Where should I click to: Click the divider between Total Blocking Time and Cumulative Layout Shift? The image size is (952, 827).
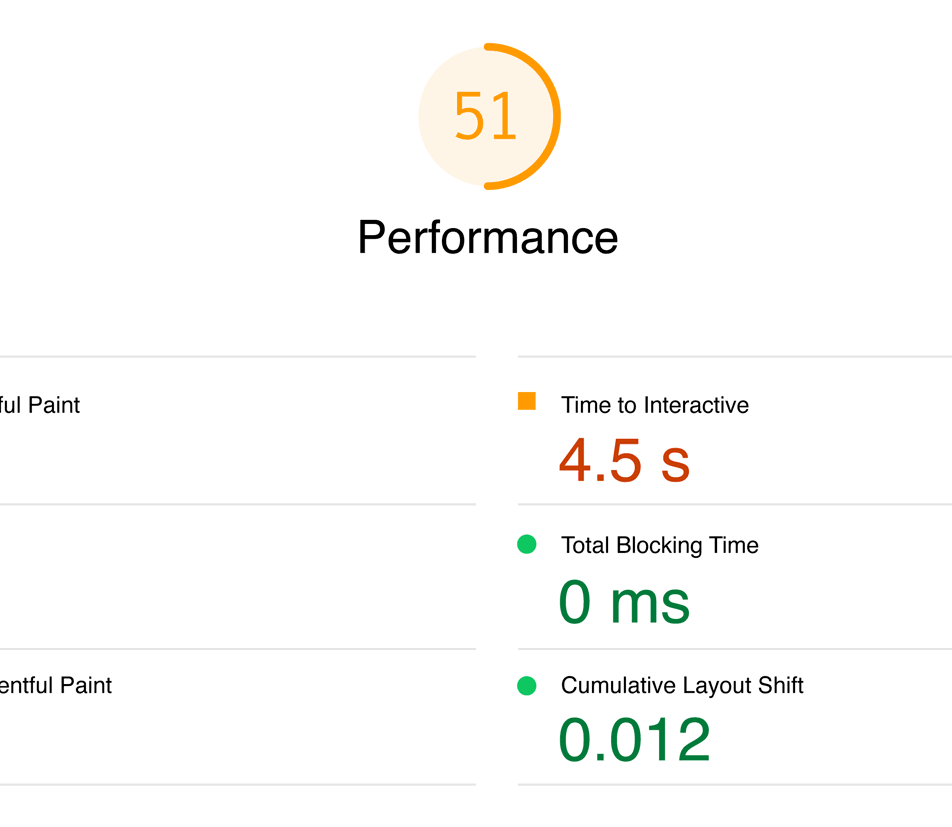[x=735, y=649]
